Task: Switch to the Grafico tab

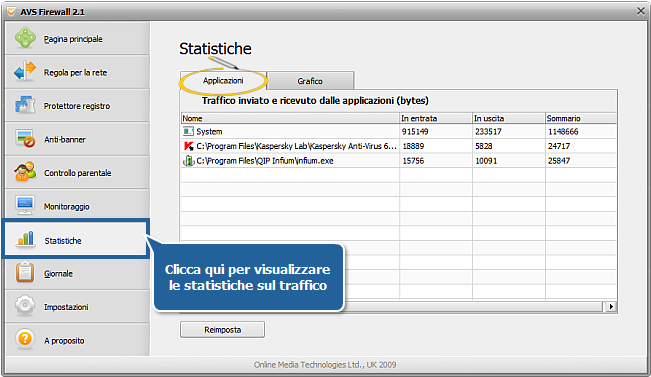Action: [310, 81]
